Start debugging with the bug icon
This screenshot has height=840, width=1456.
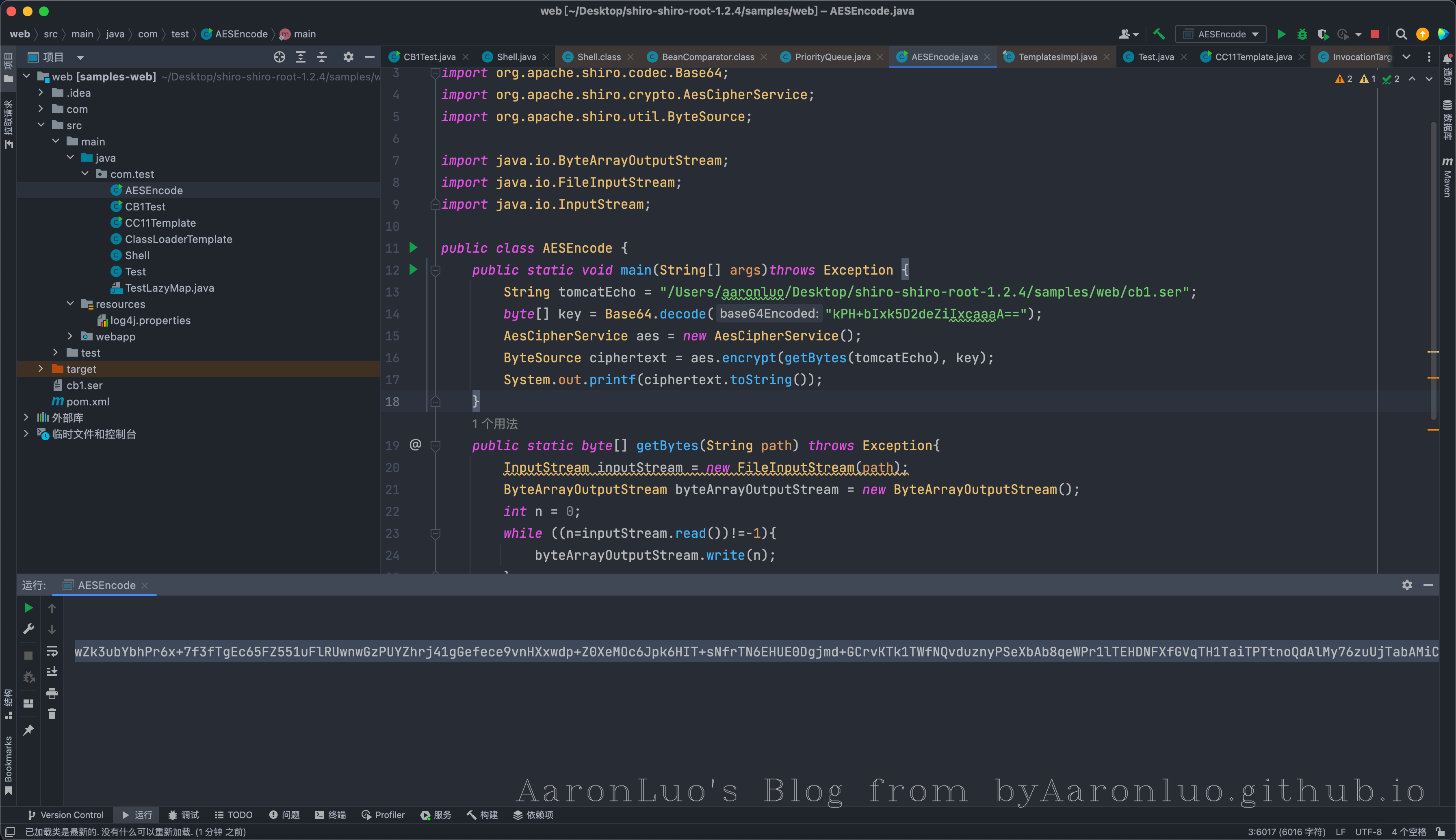[x=1302, y=34]
